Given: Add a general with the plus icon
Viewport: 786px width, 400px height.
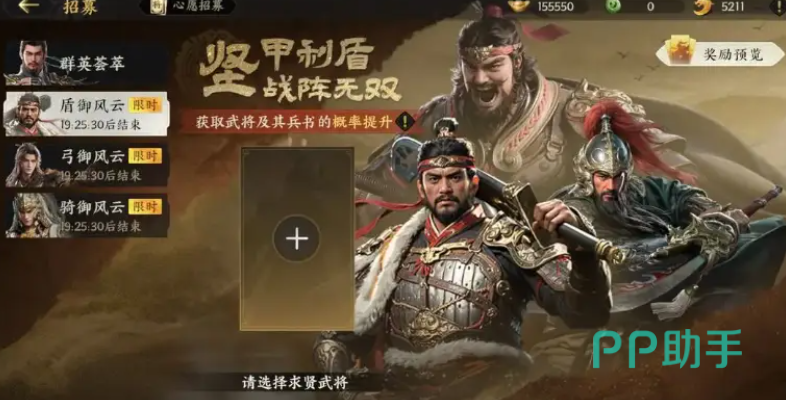Looking at the screenshot, I should point(297,239).
